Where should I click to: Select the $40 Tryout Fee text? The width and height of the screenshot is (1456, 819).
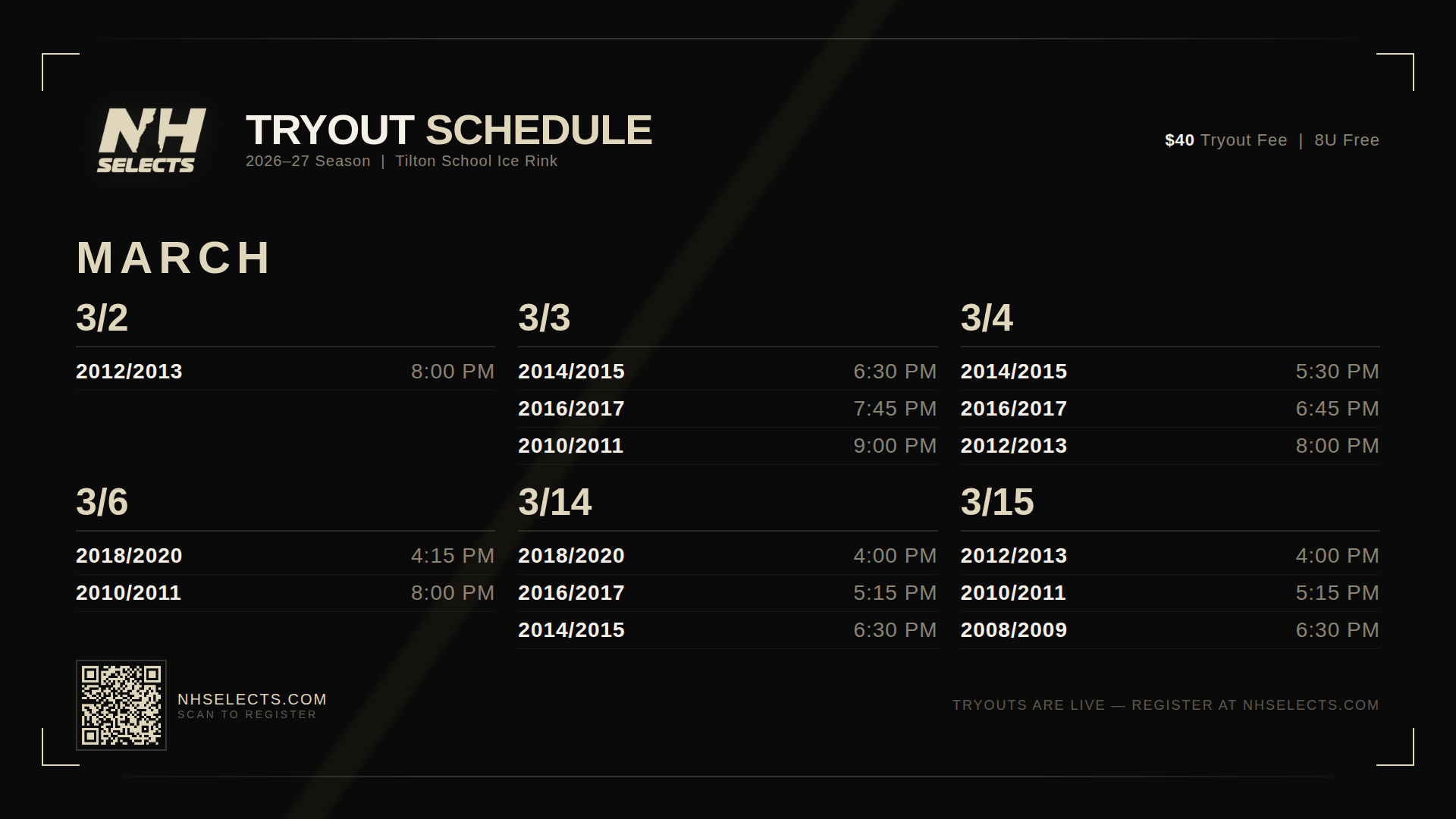[x=1225, y=140]
